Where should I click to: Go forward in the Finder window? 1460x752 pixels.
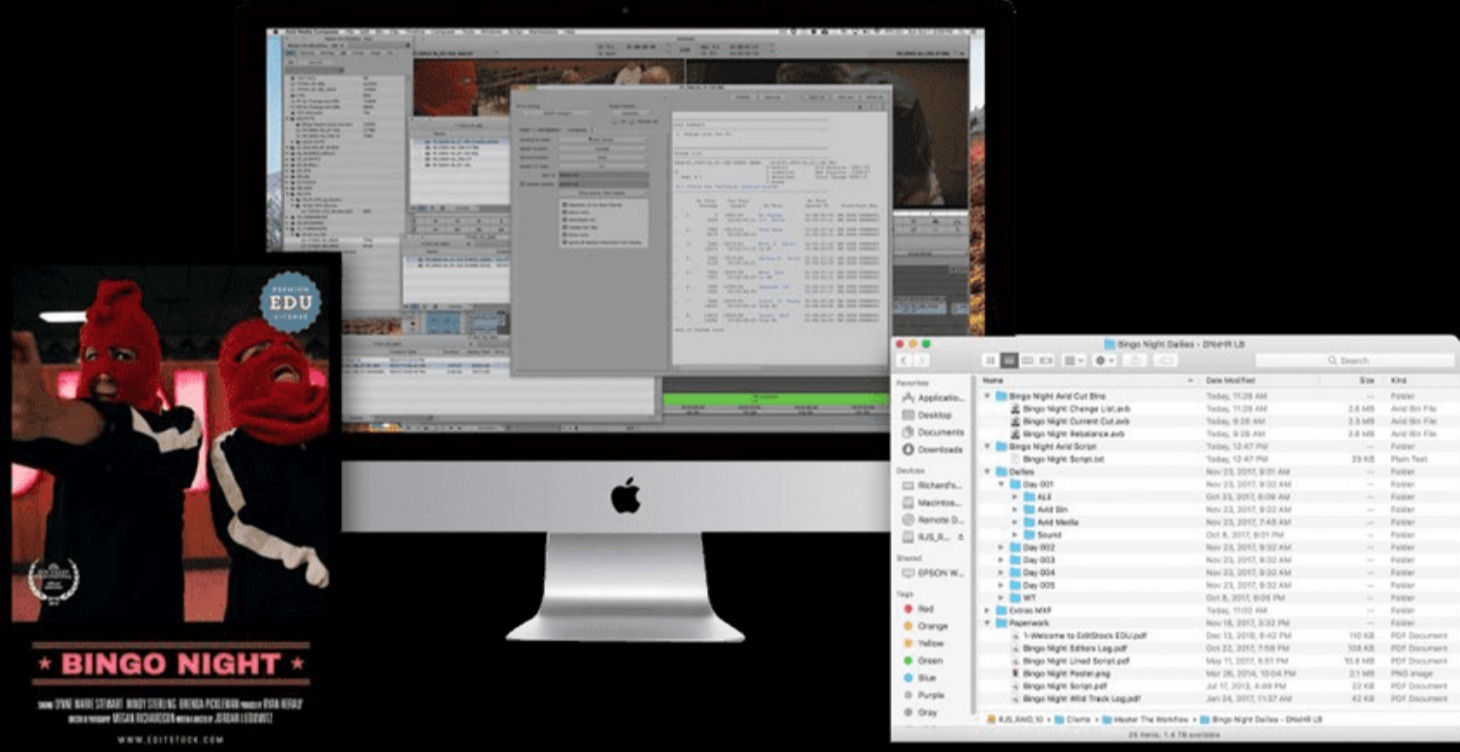coord(921,360)
